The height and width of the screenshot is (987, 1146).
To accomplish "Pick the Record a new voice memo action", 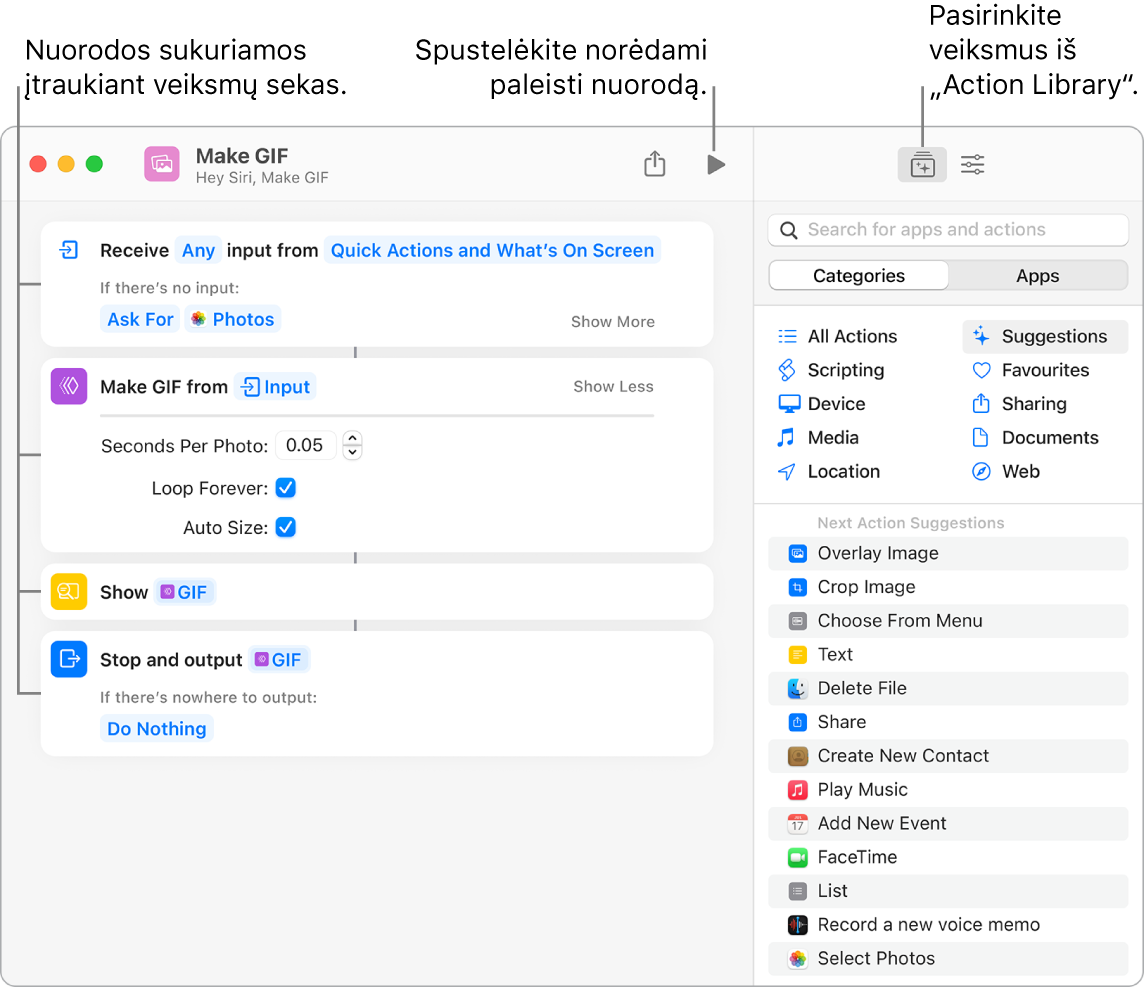I will pos(928,925).
